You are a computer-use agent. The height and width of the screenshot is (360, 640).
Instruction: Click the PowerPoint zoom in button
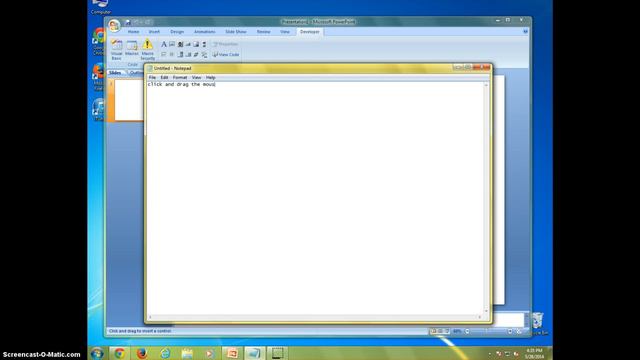point(510,331)
